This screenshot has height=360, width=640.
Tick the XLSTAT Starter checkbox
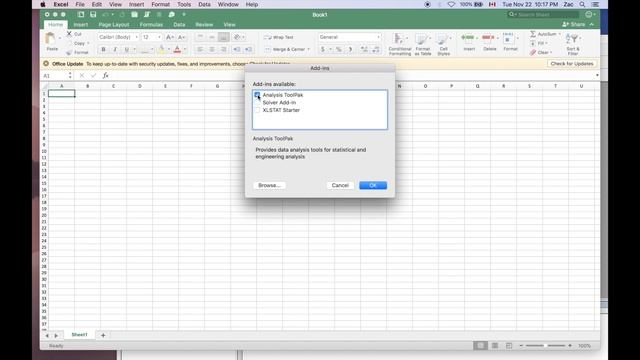pyautogui.click(x=257, y=110)
